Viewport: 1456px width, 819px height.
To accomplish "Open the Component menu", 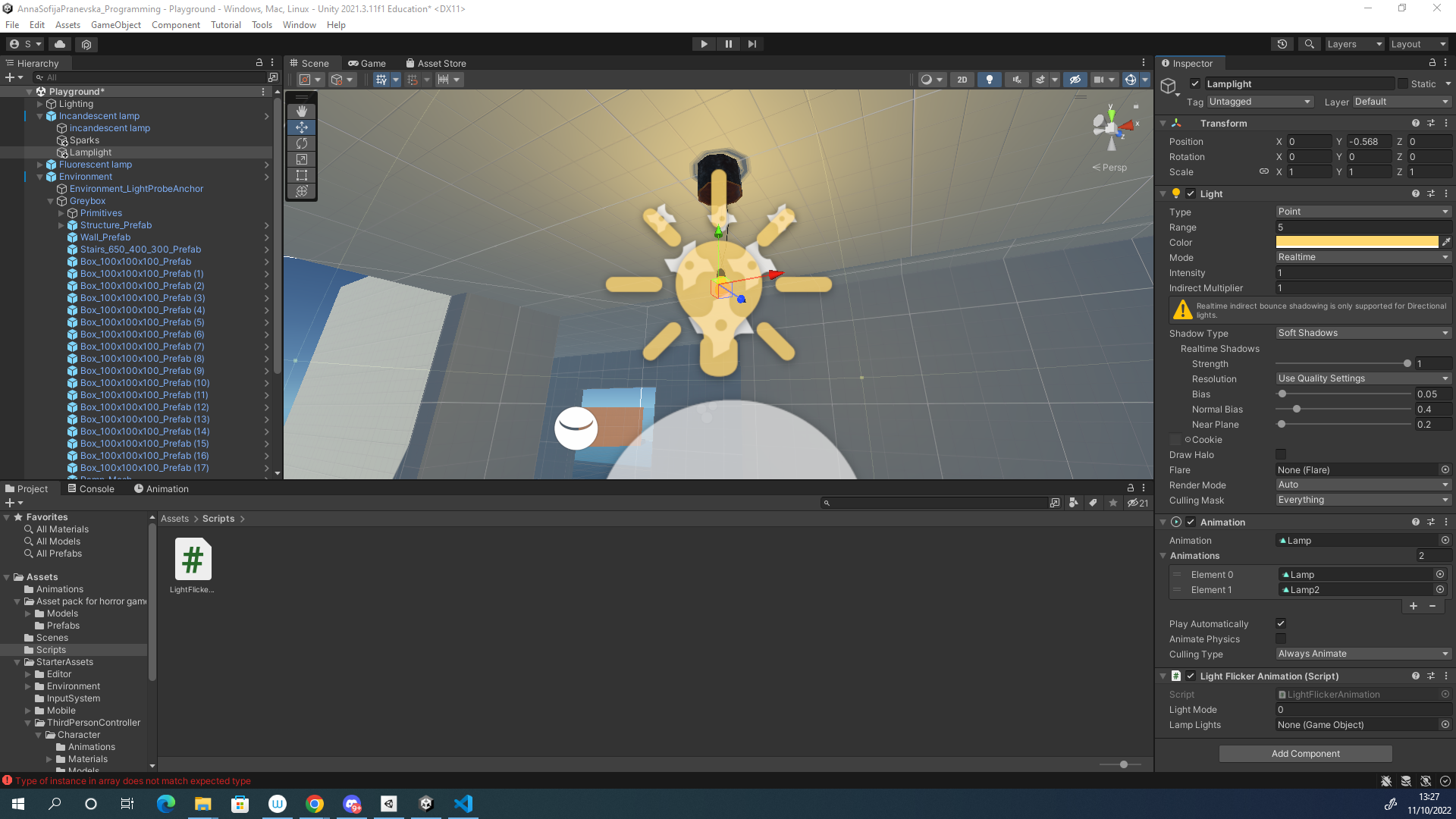I will (175, 25).
